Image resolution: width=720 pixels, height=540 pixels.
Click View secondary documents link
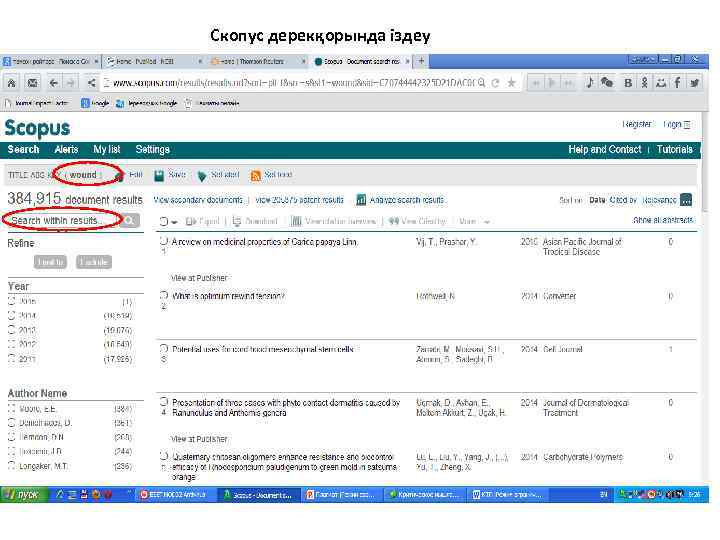click(x=198, y=200)
